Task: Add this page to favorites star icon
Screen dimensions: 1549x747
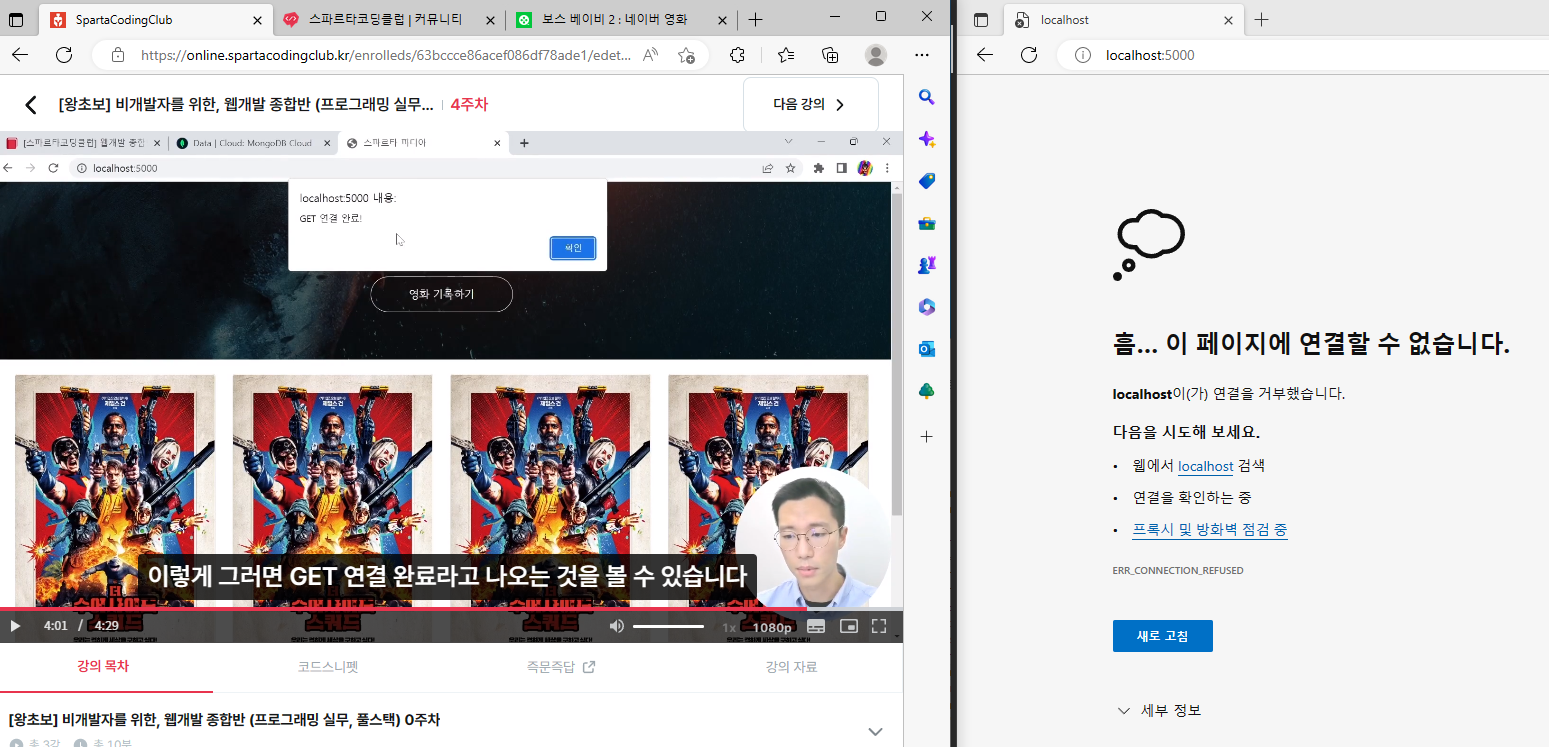Action: tap(686, 55)
